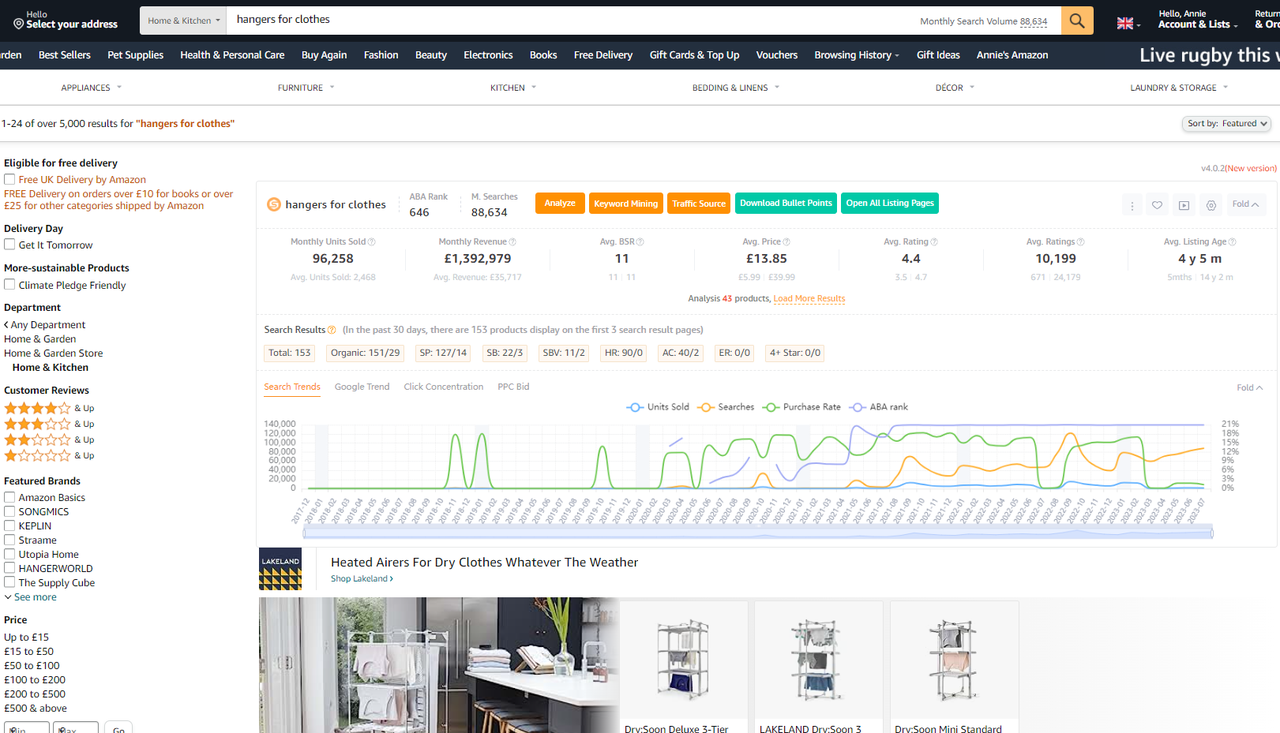Switch to the Search Trends tab

pyautogui.click(x=292, y=387)
